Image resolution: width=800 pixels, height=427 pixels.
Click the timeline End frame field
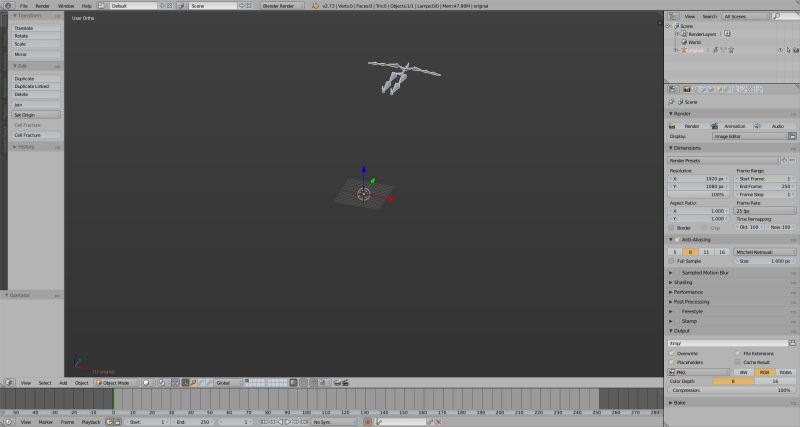click(193, 422)
